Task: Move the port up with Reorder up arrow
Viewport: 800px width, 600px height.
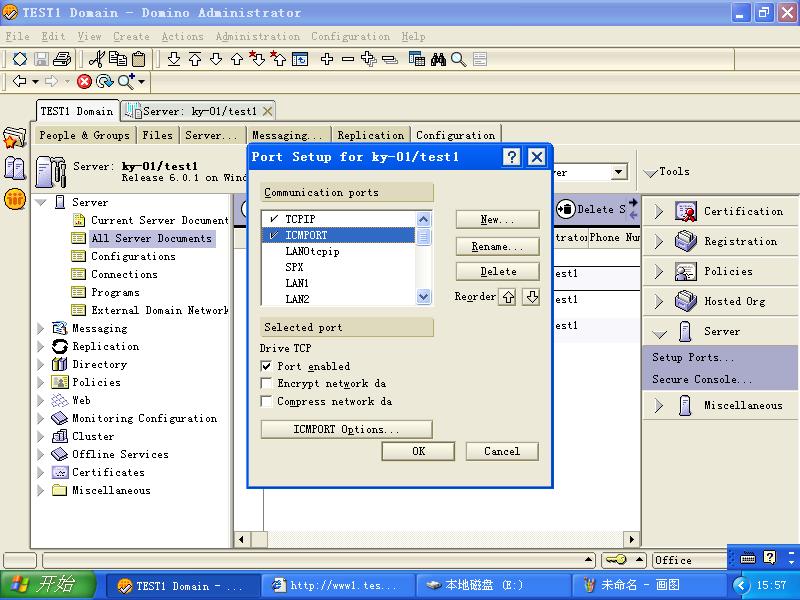Action: pos(508,297)
